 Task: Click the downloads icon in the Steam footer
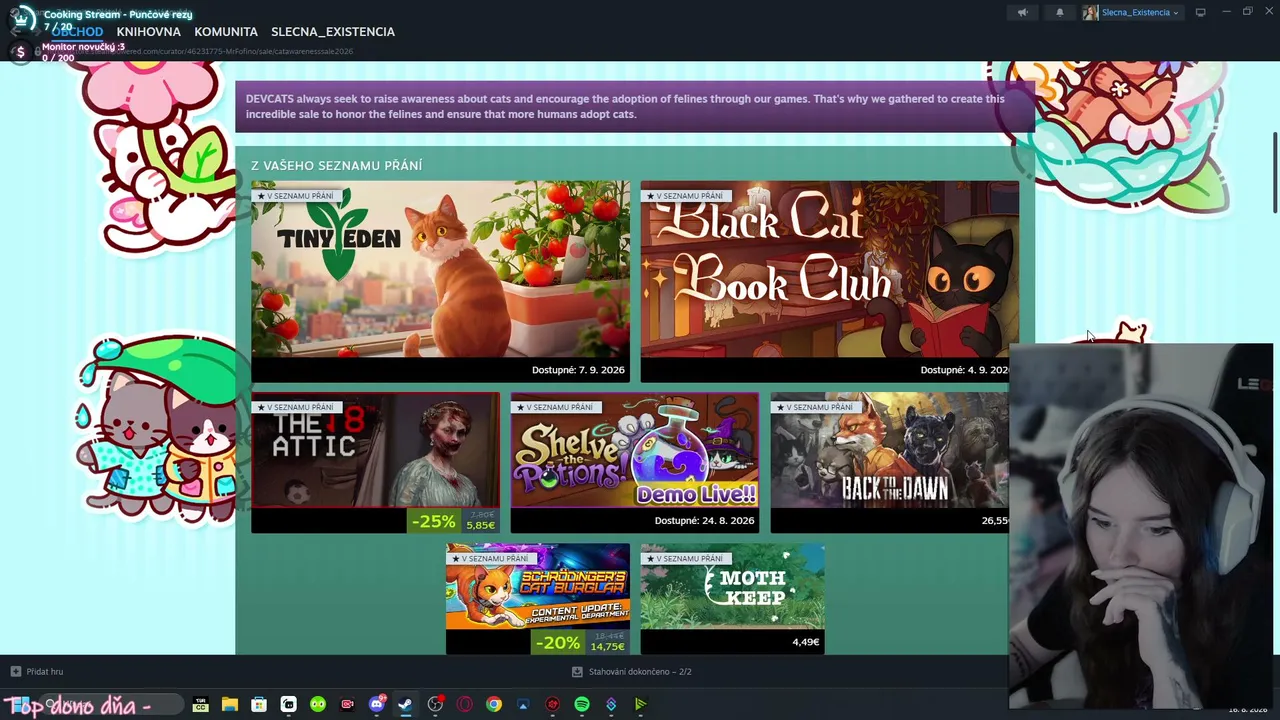tap(577, 672)
